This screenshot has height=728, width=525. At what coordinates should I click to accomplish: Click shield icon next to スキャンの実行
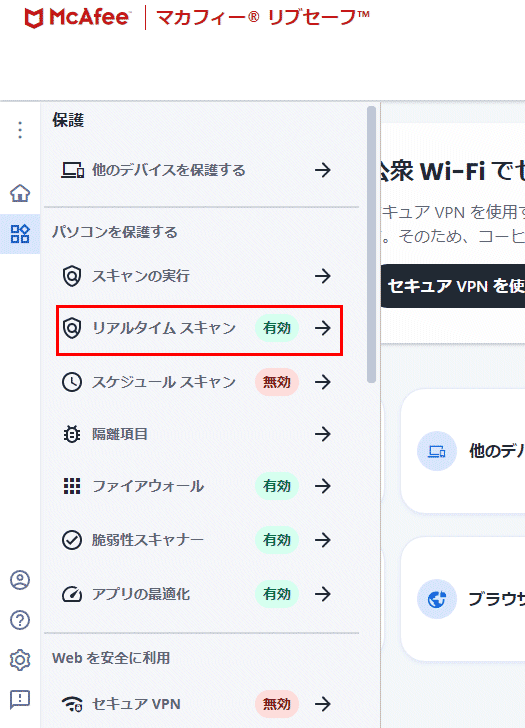72,276
